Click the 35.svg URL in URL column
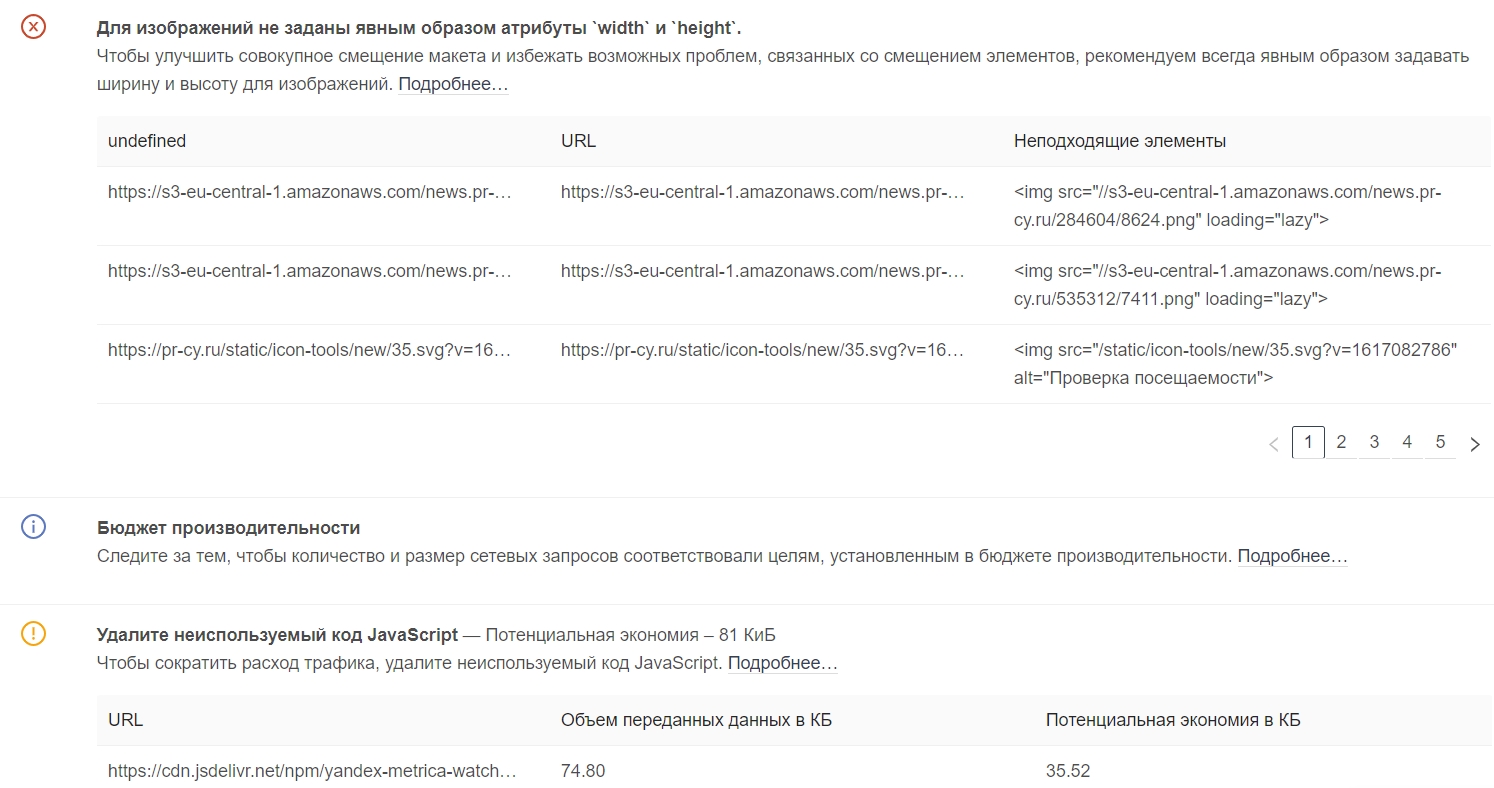Screen dimensions: 1494x788 point(762,350)
